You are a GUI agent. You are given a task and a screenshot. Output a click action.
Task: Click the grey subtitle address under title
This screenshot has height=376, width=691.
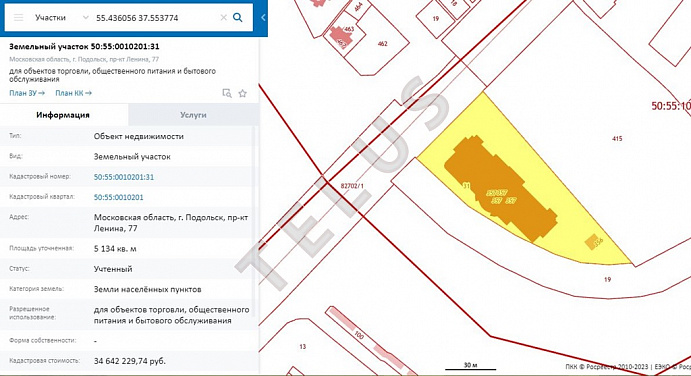[x=84, y=59]
